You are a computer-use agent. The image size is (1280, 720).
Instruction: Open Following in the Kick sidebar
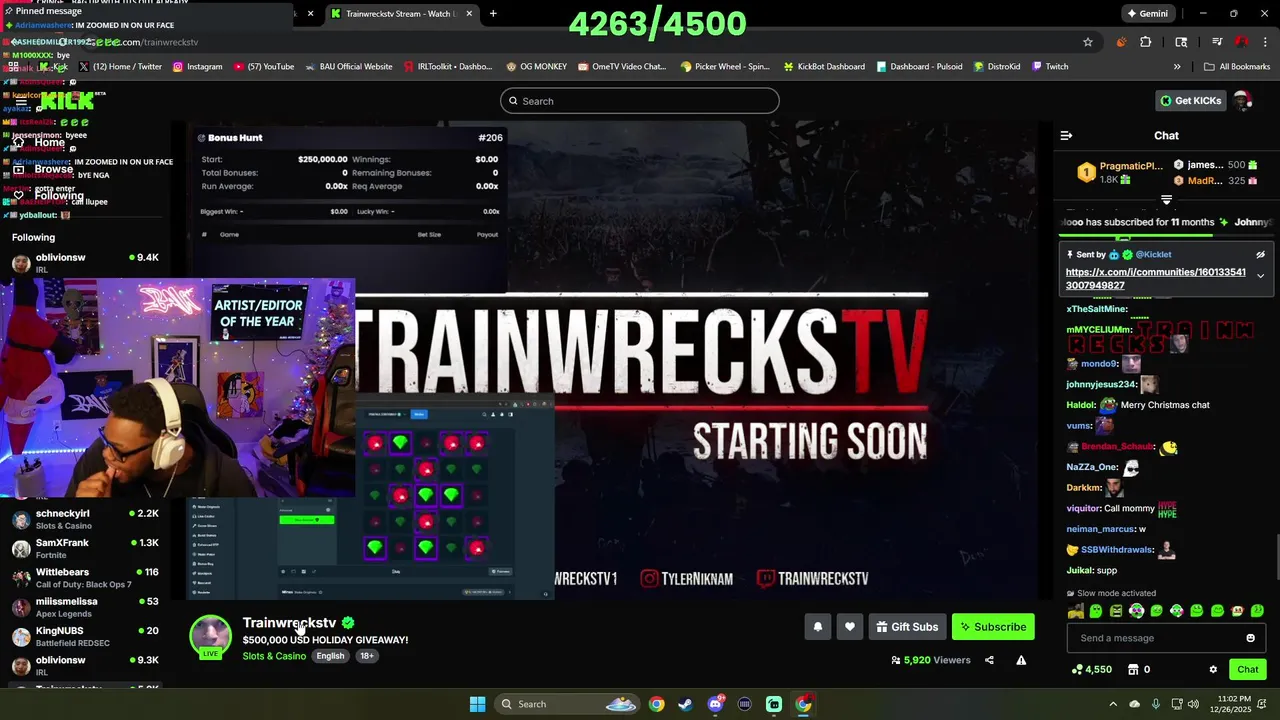[x=48, y=196]
